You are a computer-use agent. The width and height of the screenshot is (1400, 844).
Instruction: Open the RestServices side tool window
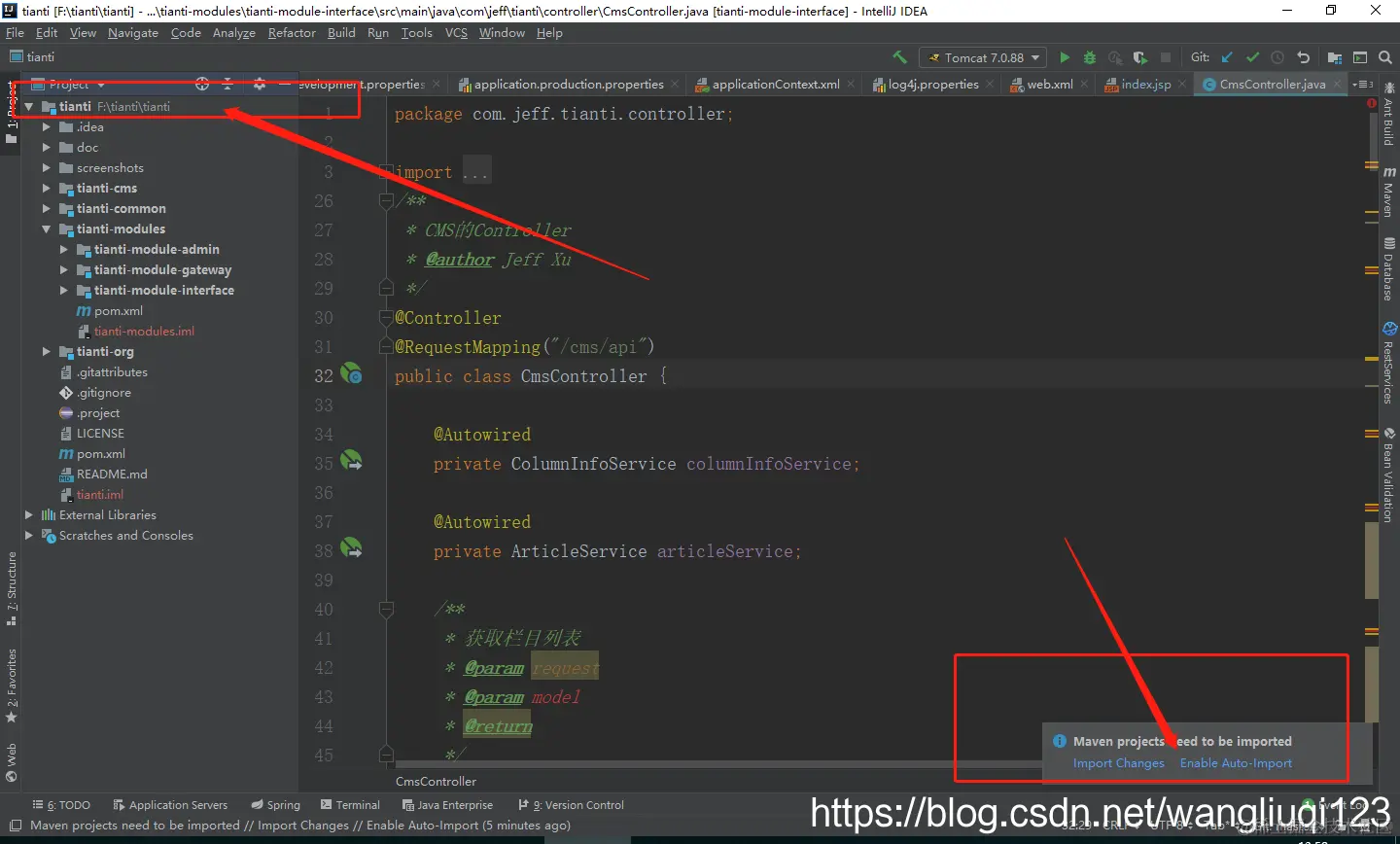pyautogui.click(x=1389, y=364)
